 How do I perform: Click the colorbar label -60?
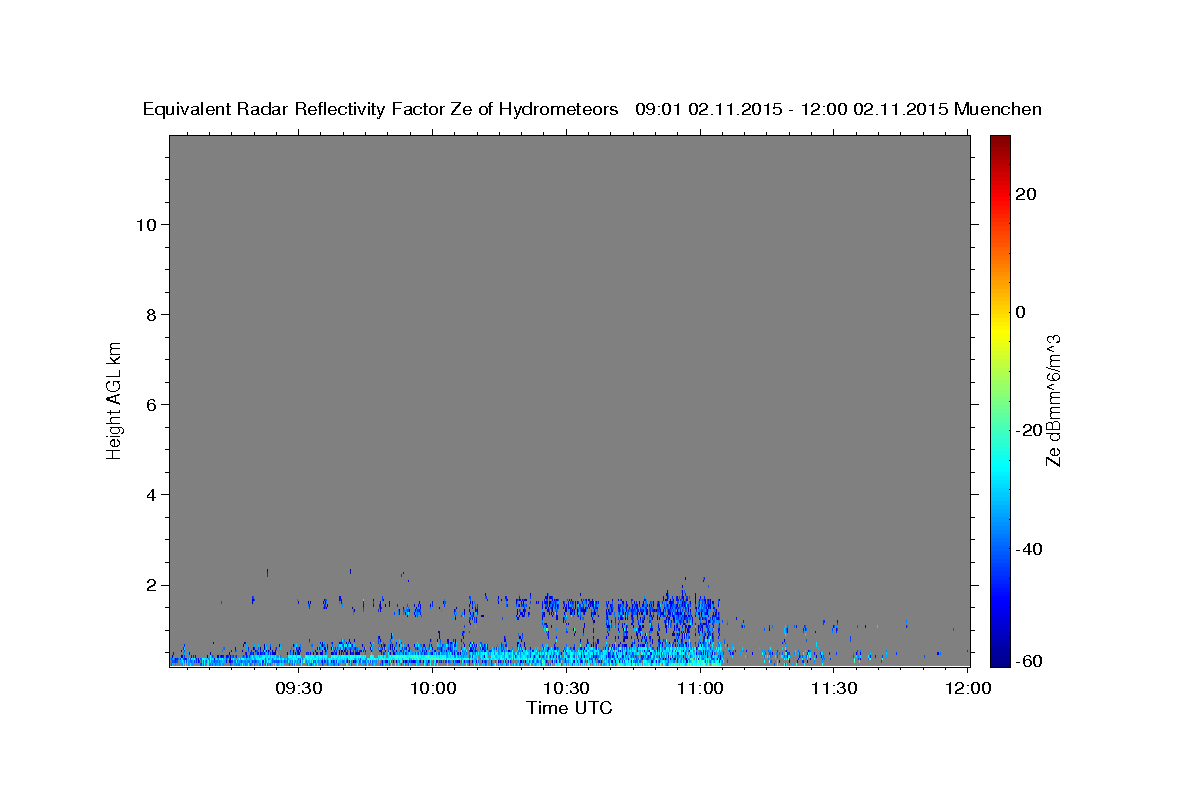[1029, 662]
